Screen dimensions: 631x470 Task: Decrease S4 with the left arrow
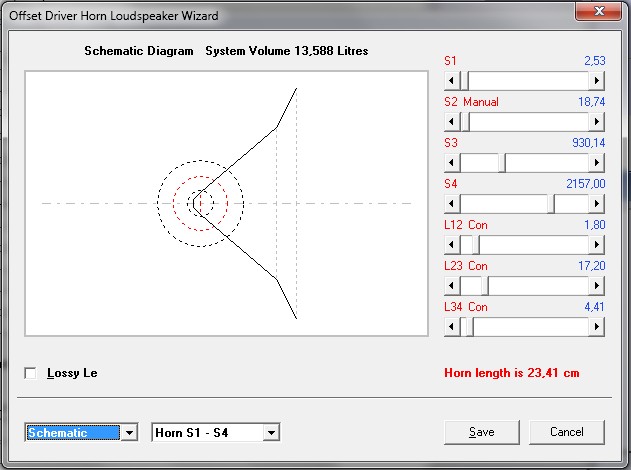click(452, 204)
